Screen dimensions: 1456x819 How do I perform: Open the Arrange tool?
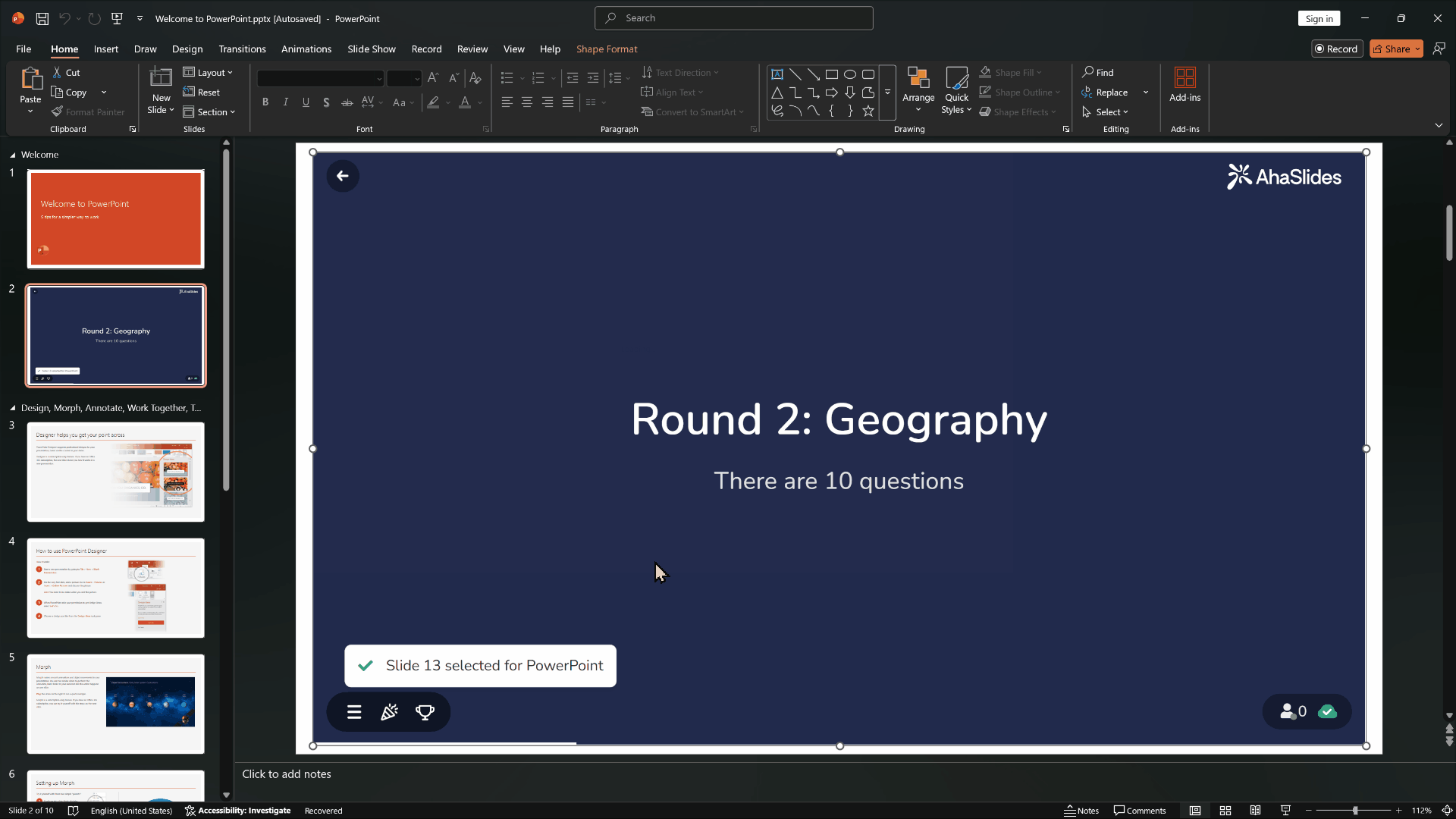point(918,89)
